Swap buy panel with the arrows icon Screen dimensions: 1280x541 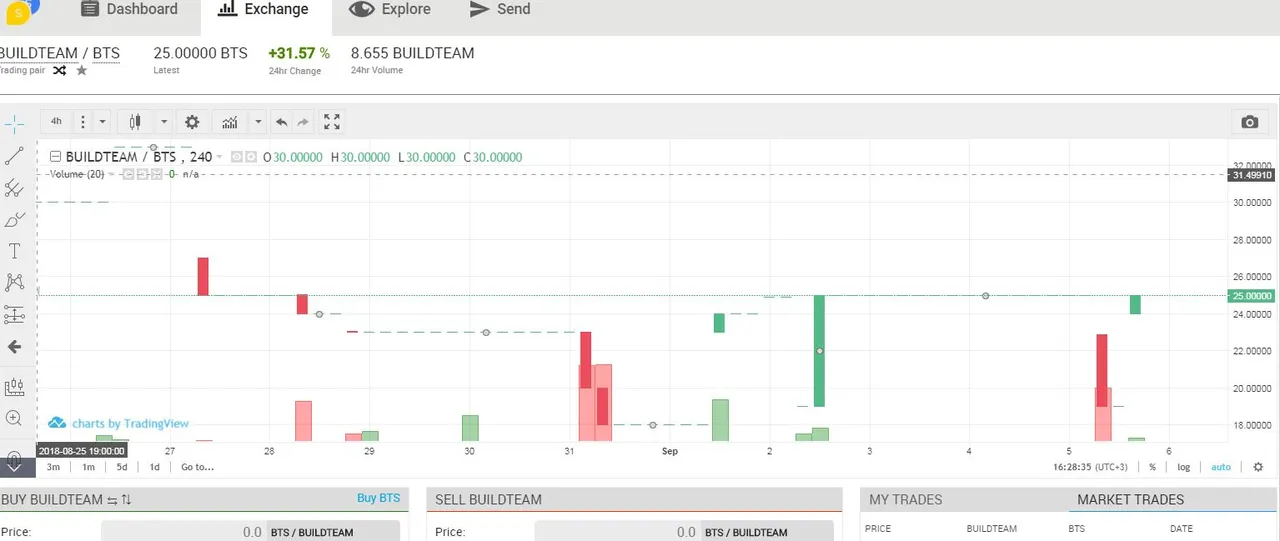click(113, 499)
